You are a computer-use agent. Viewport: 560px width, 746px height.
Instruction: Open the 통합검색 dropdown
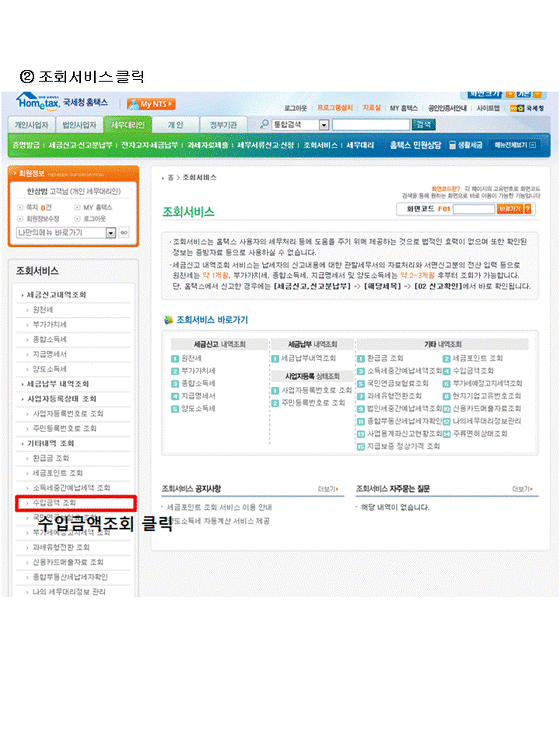(300, 125)
